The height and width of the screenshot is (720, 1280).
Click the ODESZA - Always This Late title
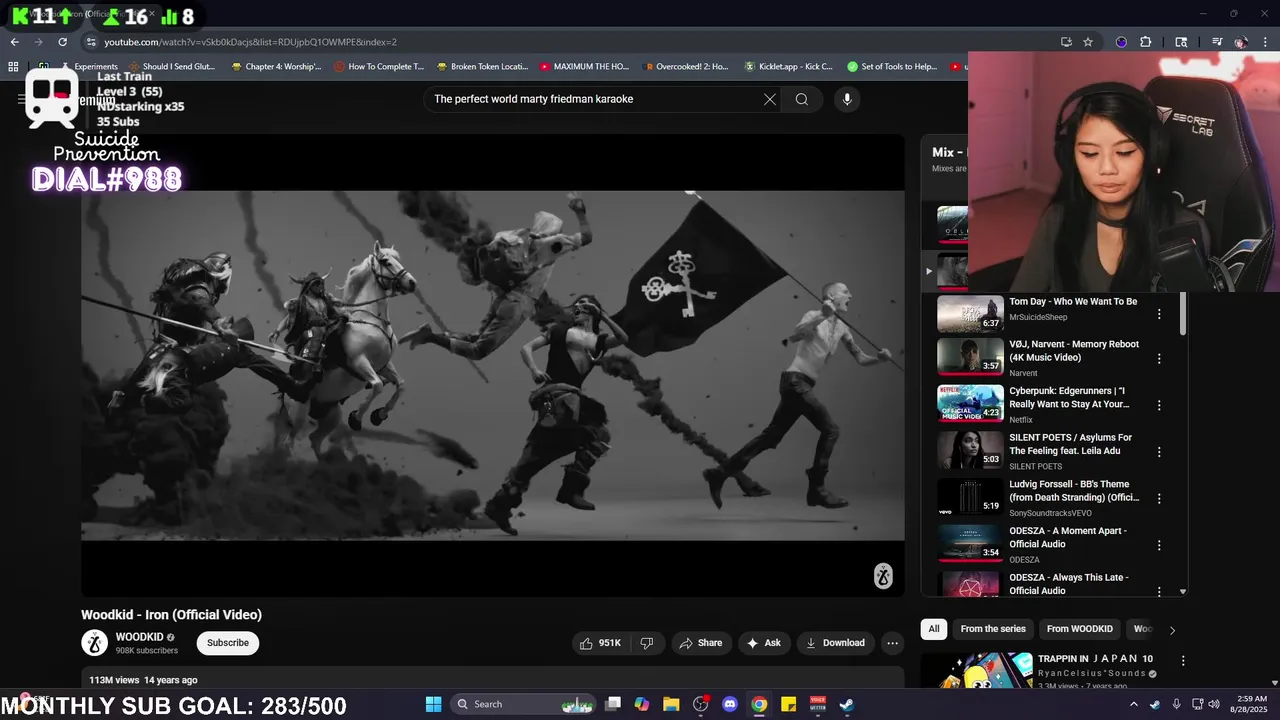tap(1069, 584)
